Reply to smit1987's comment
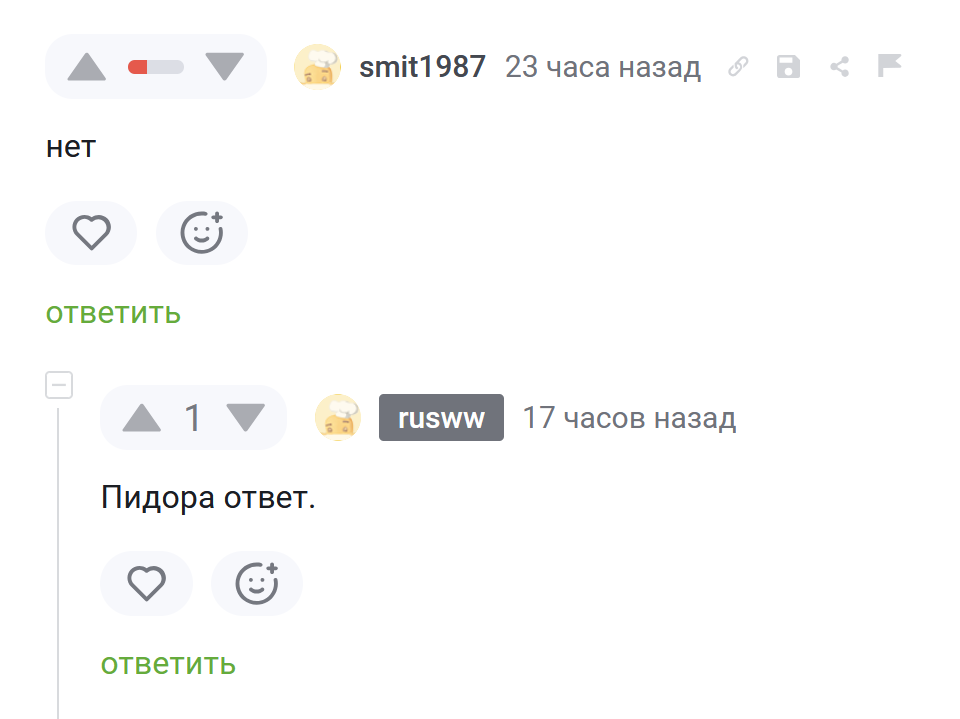 click(x=113, y=313)
